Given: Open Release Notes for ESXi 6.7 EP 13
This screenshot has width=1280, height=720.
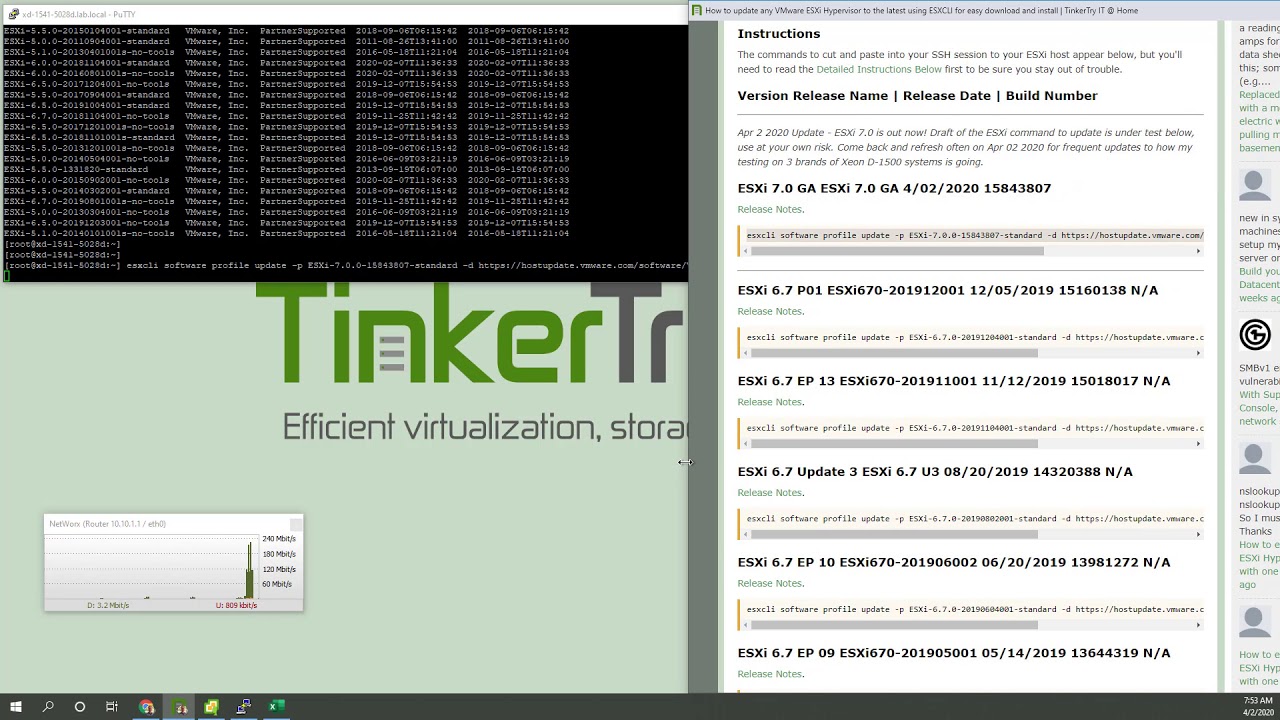Looking at the screenshot, I should click(x=770, y=402).
